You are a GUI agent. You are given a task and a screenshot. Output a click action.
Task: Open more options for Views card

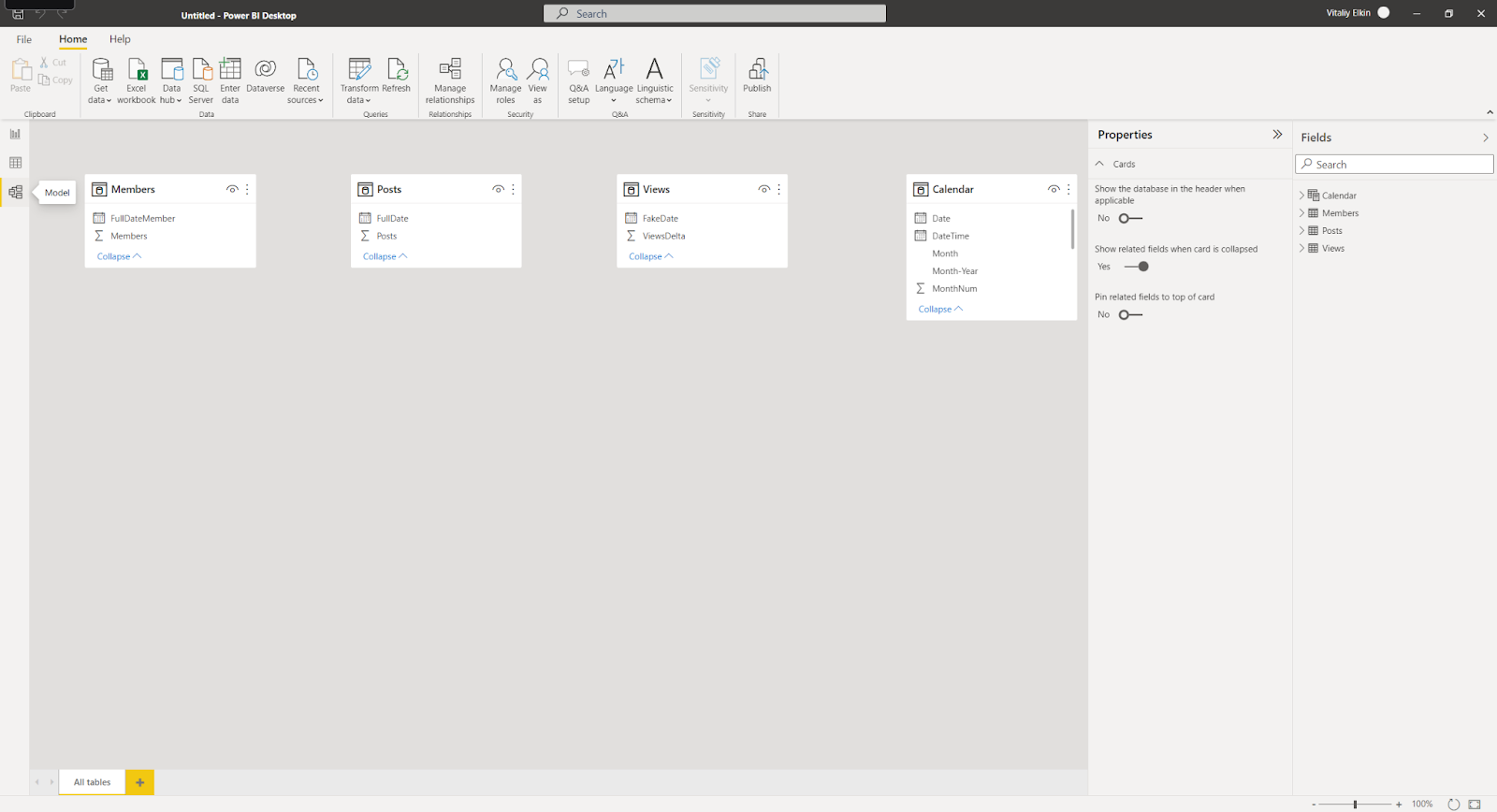tap(778, 189)
